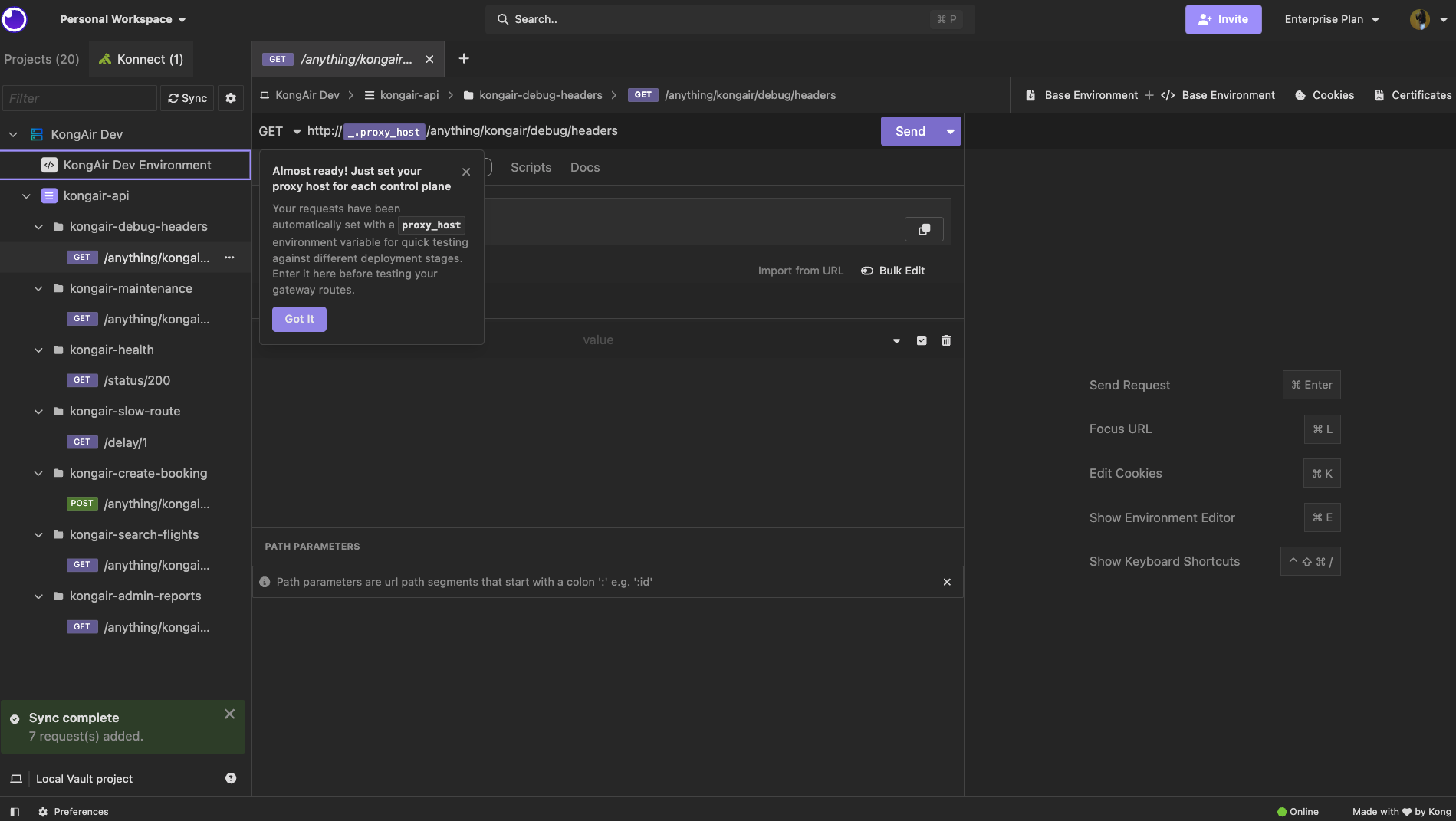1456x821 pixels.
Task: Open the second Base Environment code selector
Action: tap(1218, 95)
